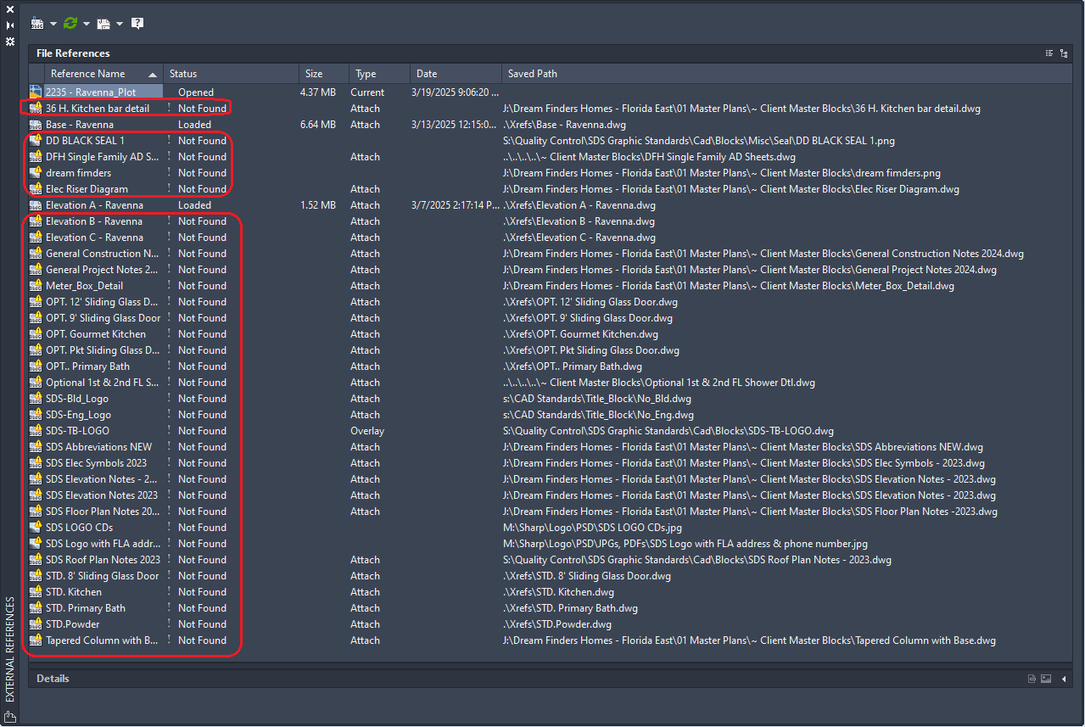
Task: Sort by Reference Name column
Action: pos(104,73)
